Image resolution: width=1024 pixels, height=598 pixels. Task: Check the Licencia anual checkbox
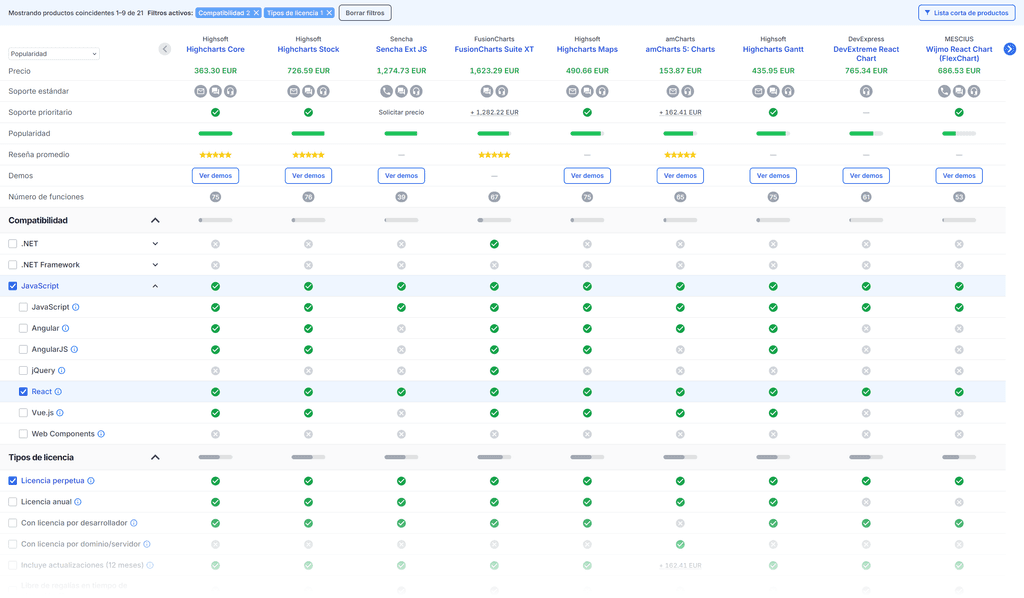[12, 502]
